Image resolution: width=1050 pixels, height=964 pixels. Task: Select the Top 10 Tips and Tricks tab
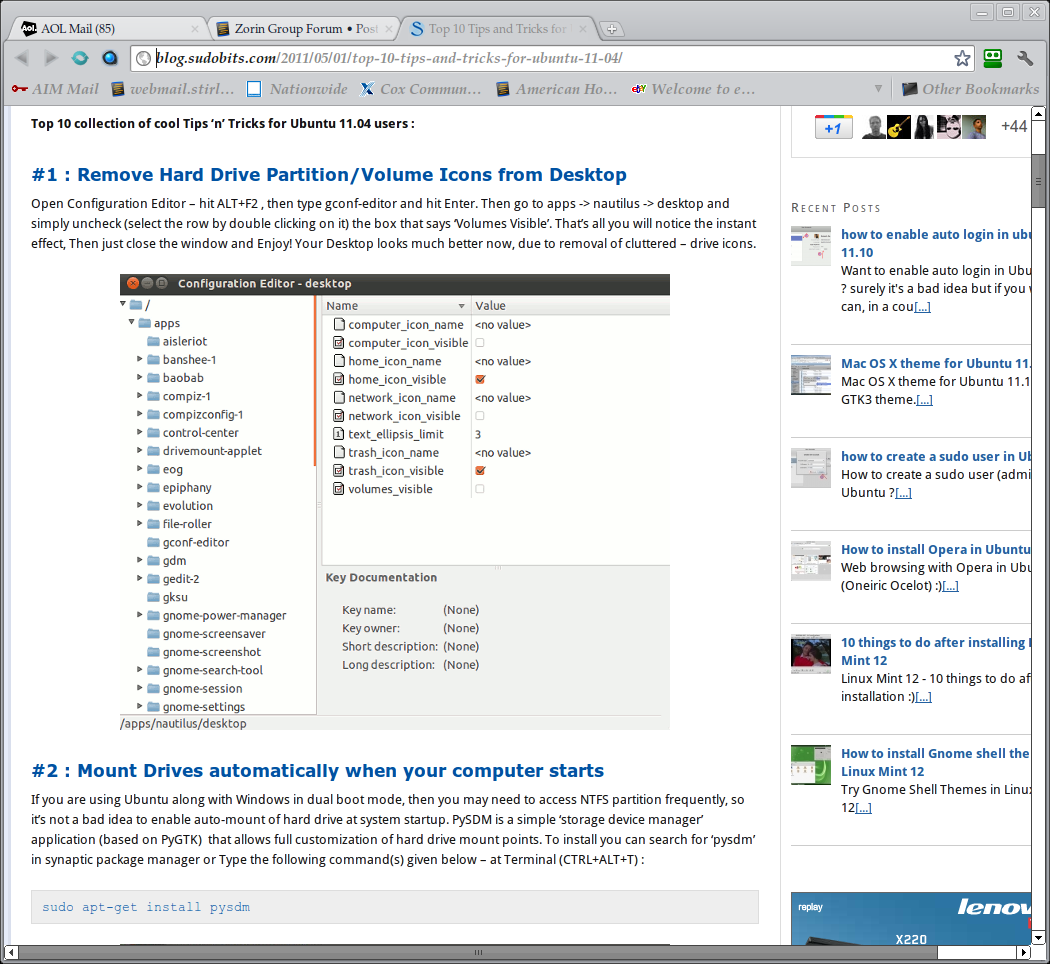click(499, 29)
